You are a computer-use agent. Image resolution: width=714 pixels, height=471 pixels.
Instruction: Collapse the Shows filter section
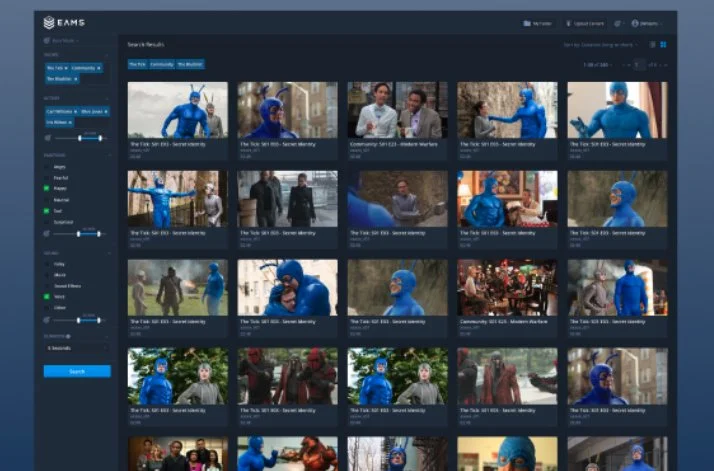(x=107, y=55)
